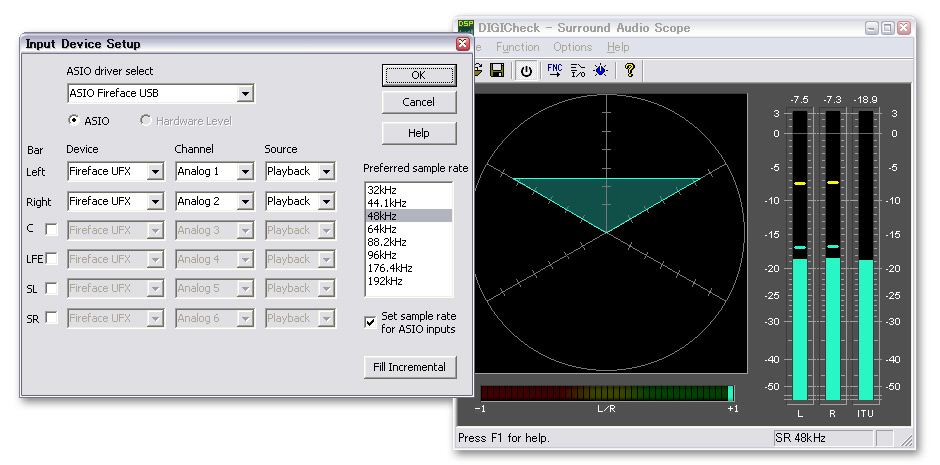Image resolution: width=940 pixels, height=465 pixels.
Task: Open the Right bar Source dropdown
Action: pyautogui.click(x=326, y=202)
